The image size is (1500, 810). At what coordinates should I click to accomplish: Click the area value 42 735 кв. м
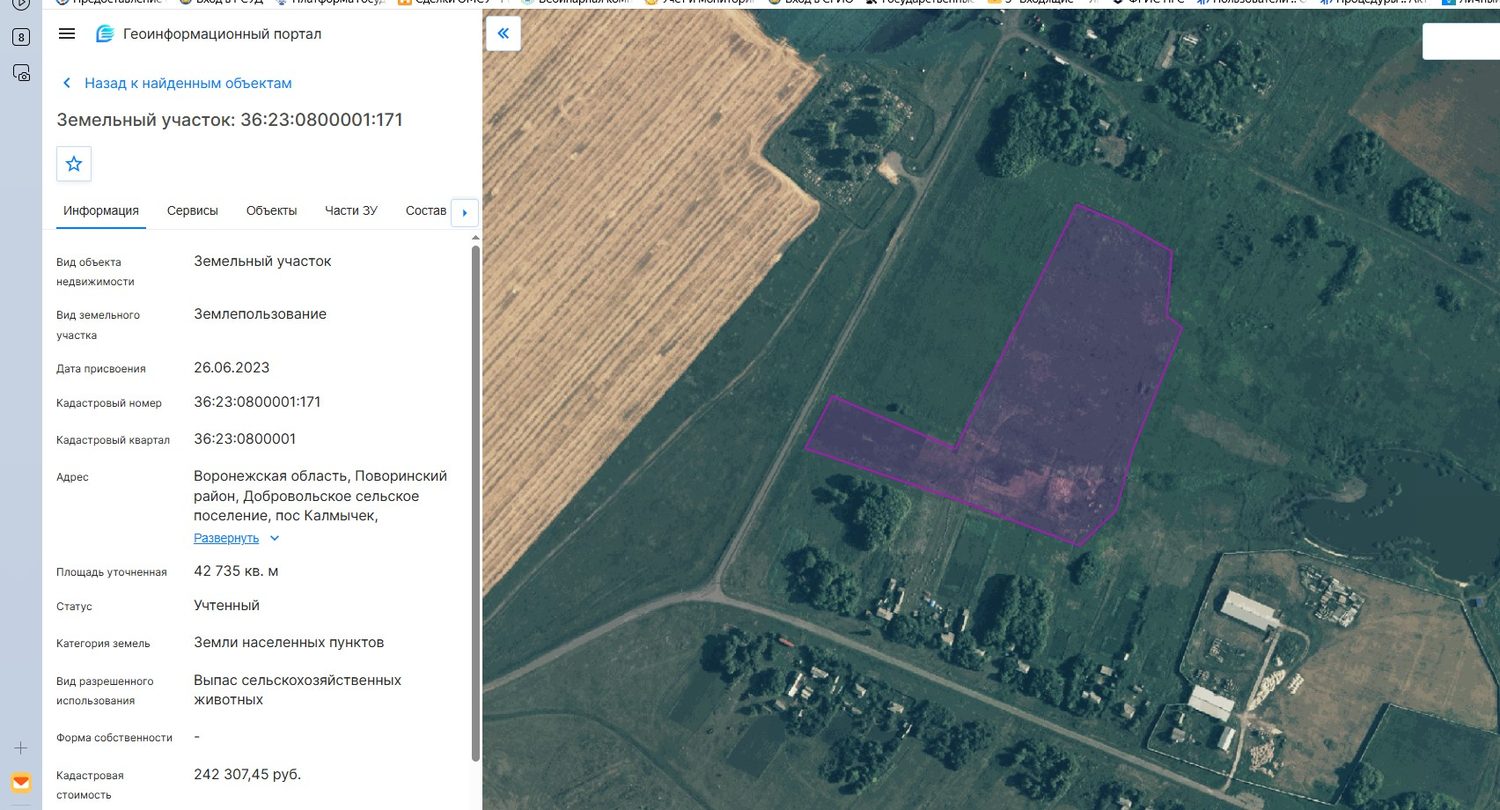click(236, 571)
